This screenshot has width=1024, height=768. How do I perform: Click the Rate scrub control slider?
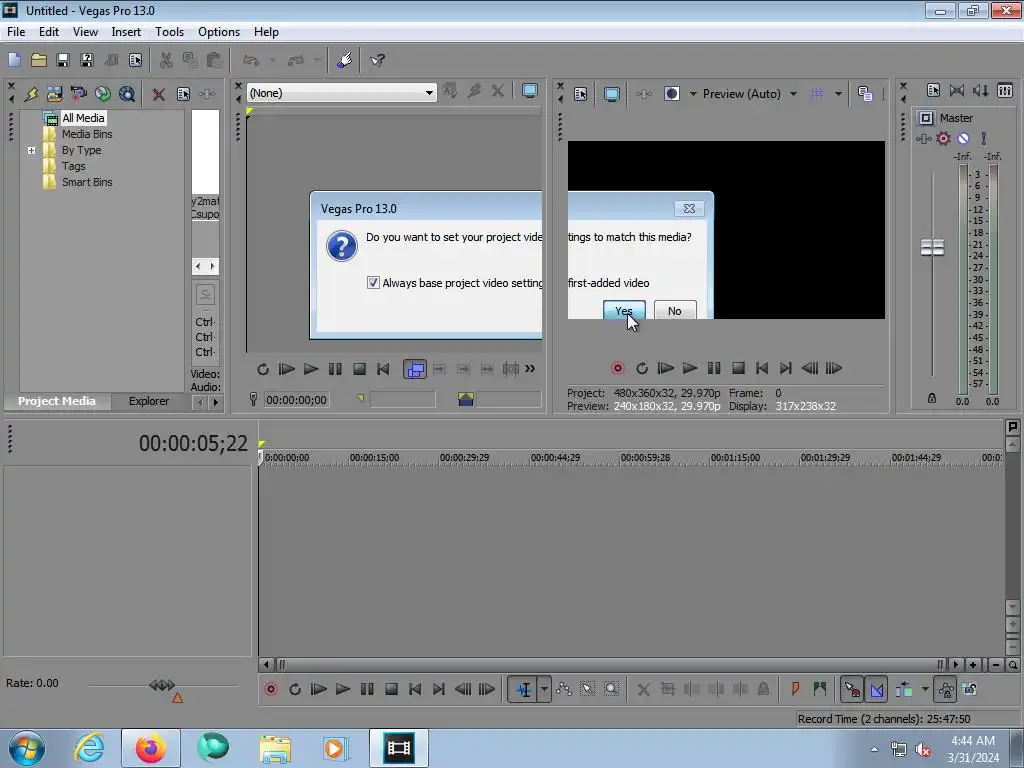(x=162, y=685)
